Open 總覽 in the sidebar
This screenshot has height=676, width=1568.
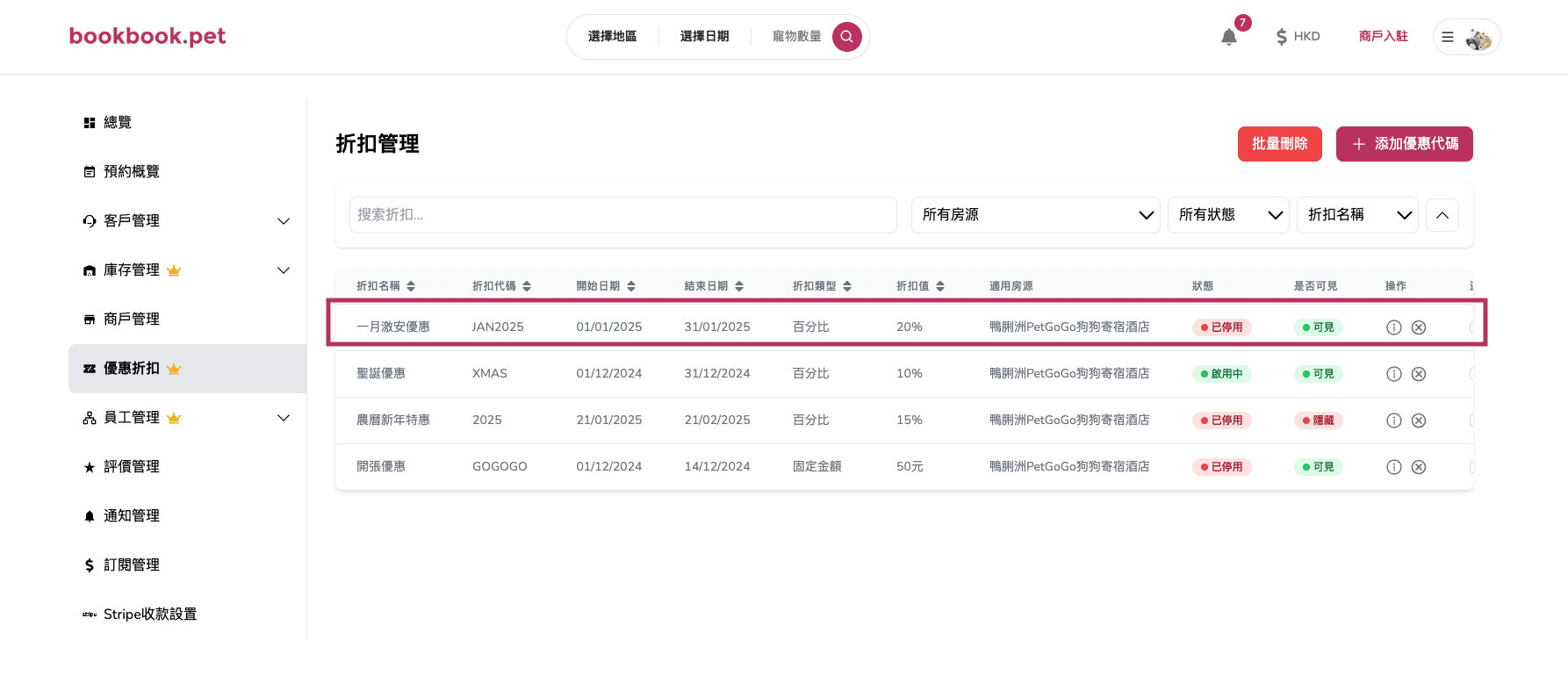click(x=188, y=123)
